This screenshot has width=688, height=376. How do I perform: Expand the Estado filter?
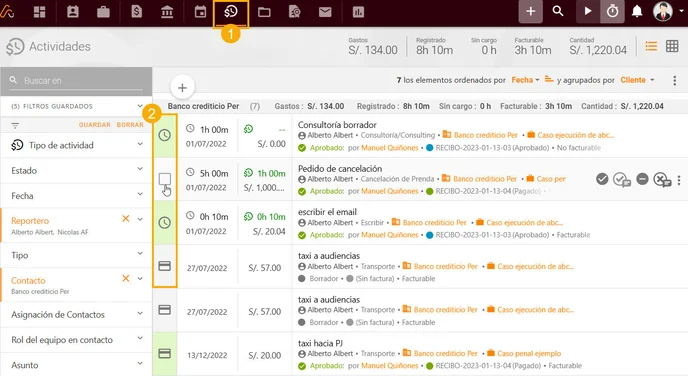click(140, 169)
